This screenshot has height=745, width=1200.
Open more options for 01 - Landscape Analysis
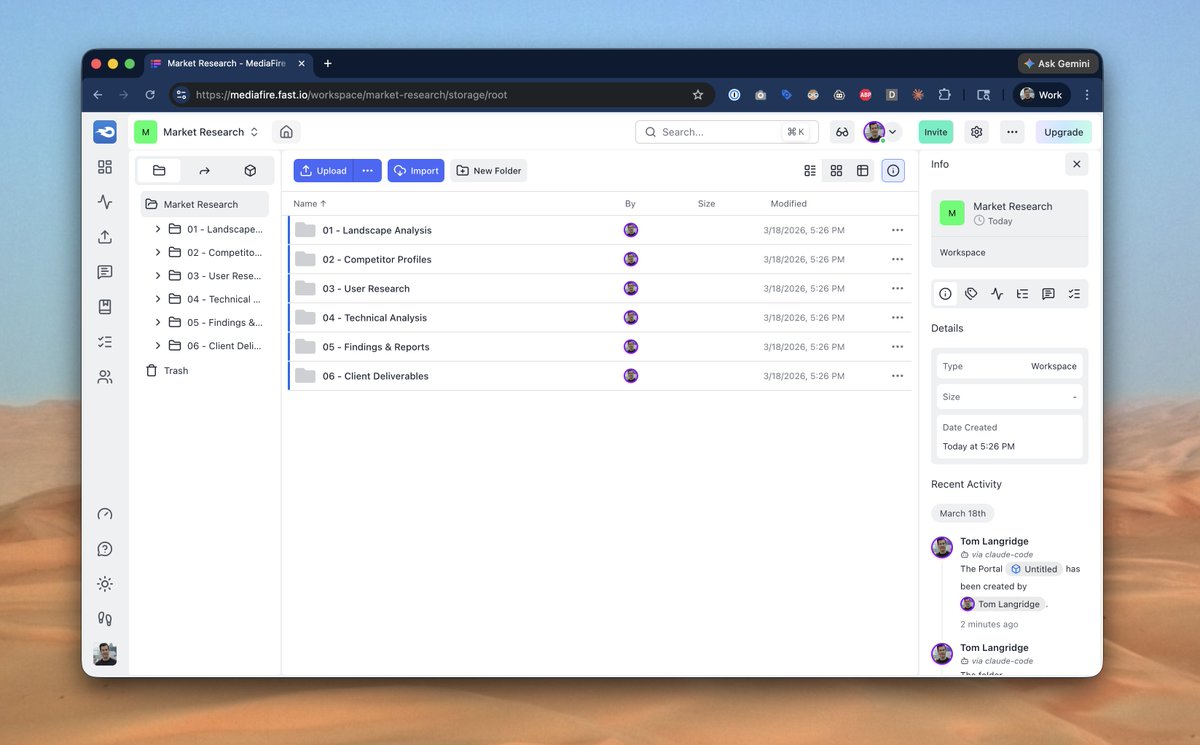point(897,230)
